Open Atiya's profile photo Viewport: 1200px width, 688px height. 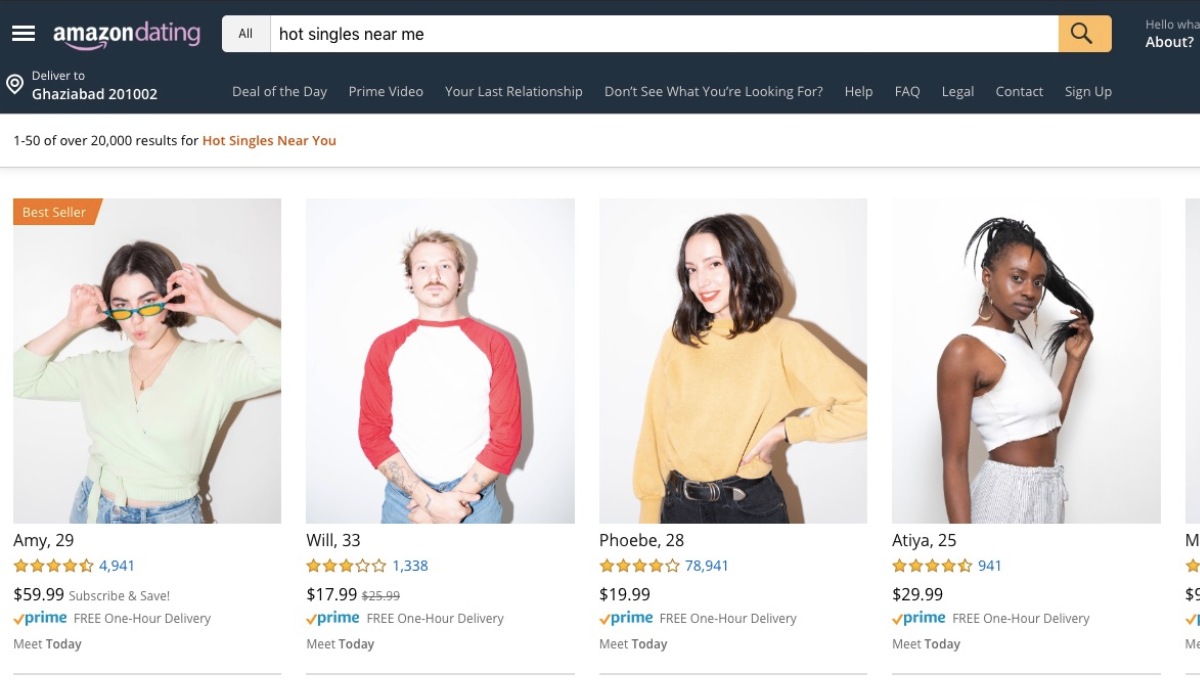point(1026,360)
